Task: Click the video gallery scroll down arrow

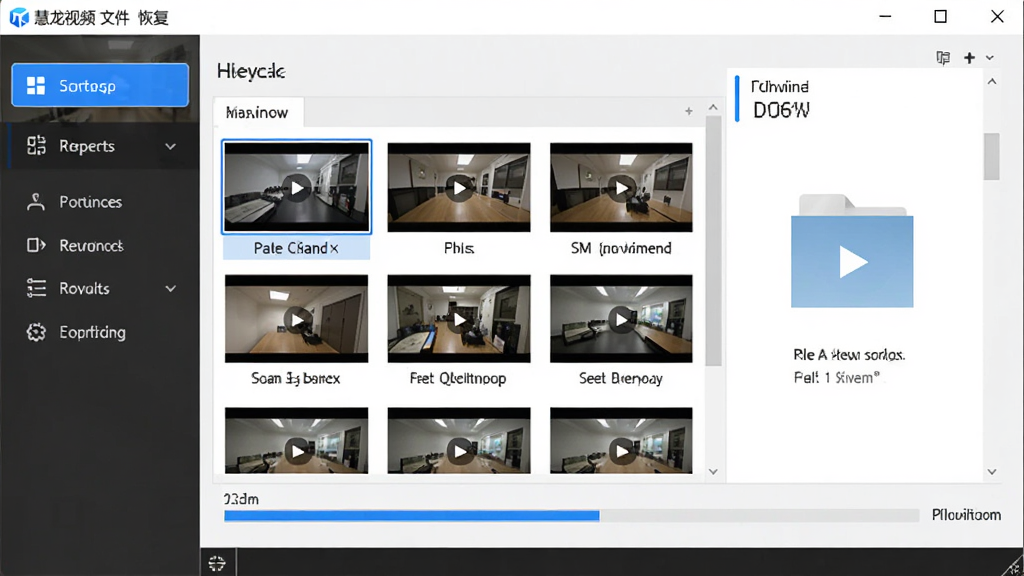Action: click(x=713, y=472)
